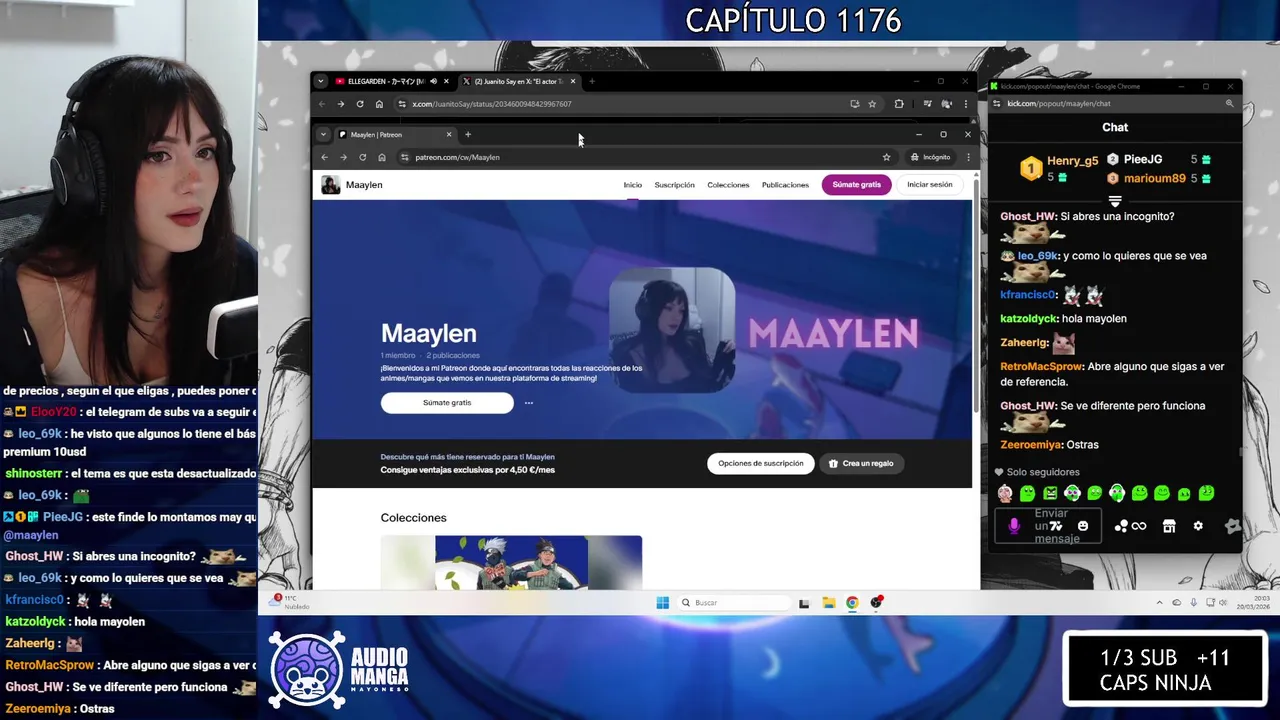Image resolution: width=1280 pixels, height=720 pixels.
Task: Open home page in Patreon window
Action: (x=381, y=157)
